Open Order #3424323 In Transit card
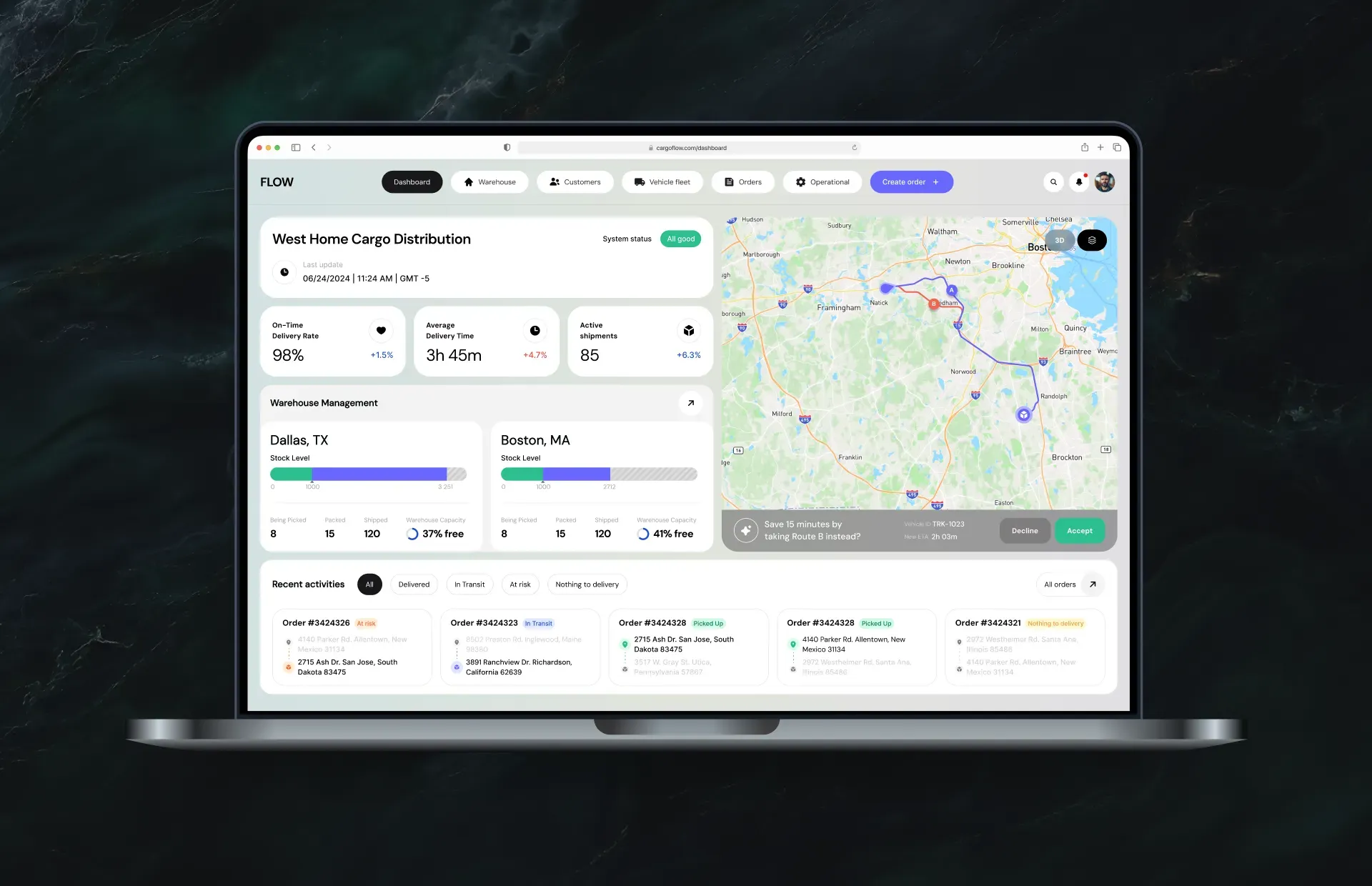The width and height of the screenshot is (1372, 886). tap(520, 647)
